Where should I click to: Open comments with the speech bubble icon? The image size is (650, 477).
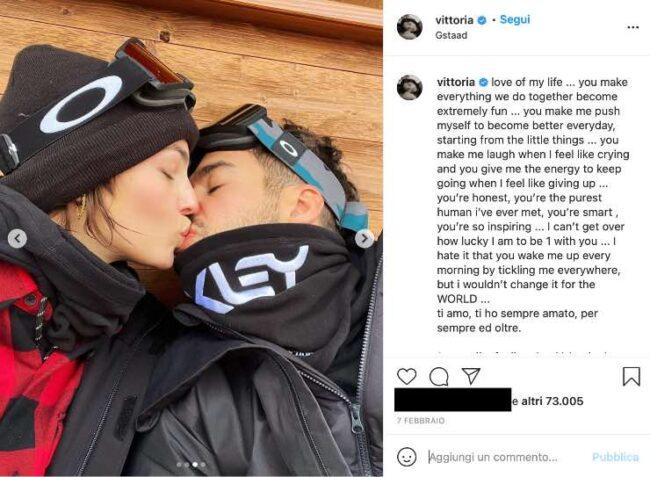tap(439, 377)
